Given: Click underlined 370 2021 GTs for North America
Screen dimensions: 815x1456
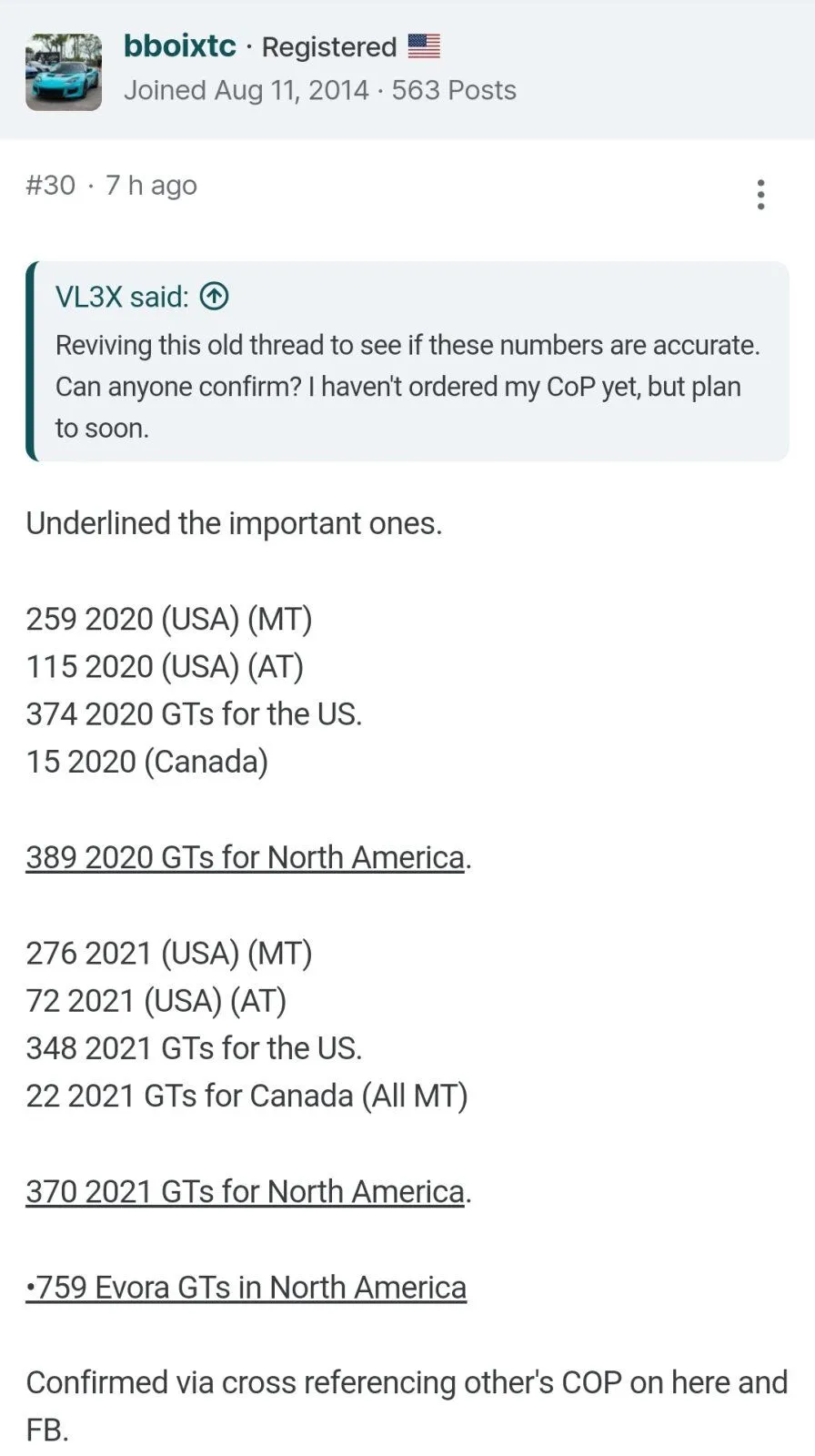Looking at the screenshot, I should (246, 1191).
